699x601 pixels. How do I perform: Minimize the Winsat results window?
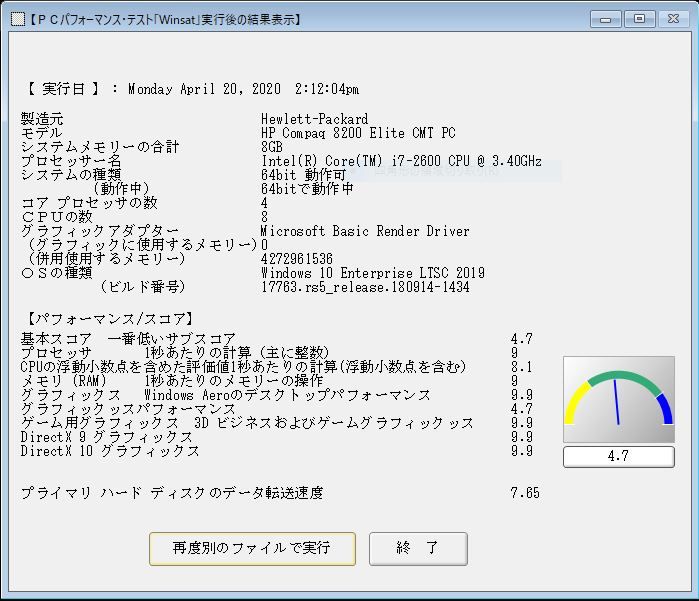[606, 18]
